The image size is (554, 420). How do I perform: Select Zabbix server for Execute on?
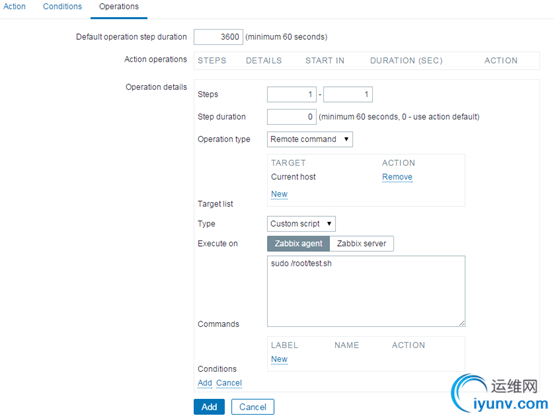click(x=361, y=244)
